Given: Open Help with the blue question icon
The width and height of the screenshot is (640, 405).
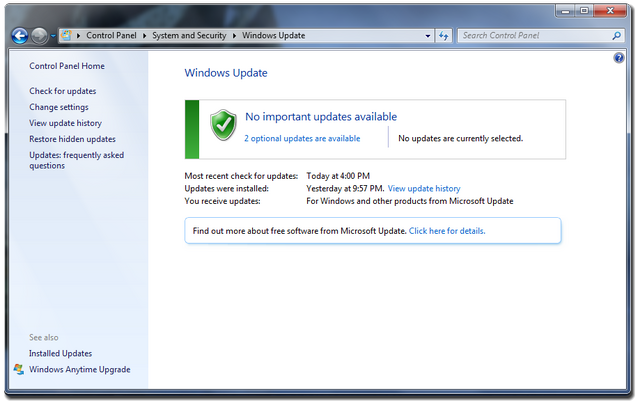Looking at the screenshot, I should pyautogui.click(x=619, y=58).
